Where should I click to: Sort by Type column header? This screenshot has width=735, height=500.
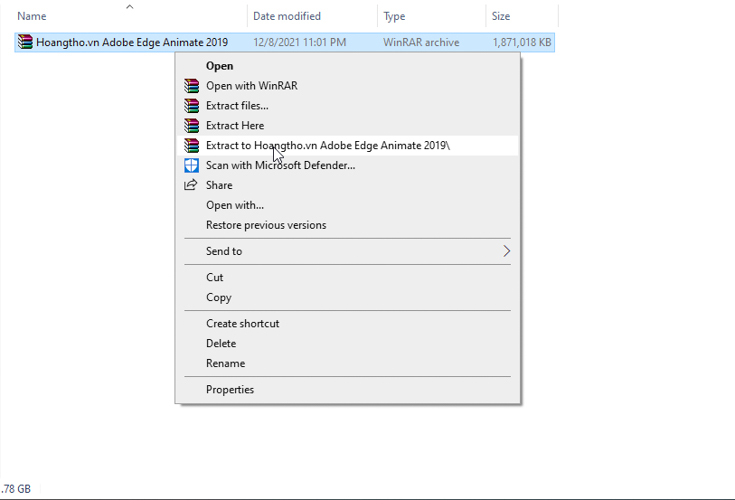(x=394, y=16)
